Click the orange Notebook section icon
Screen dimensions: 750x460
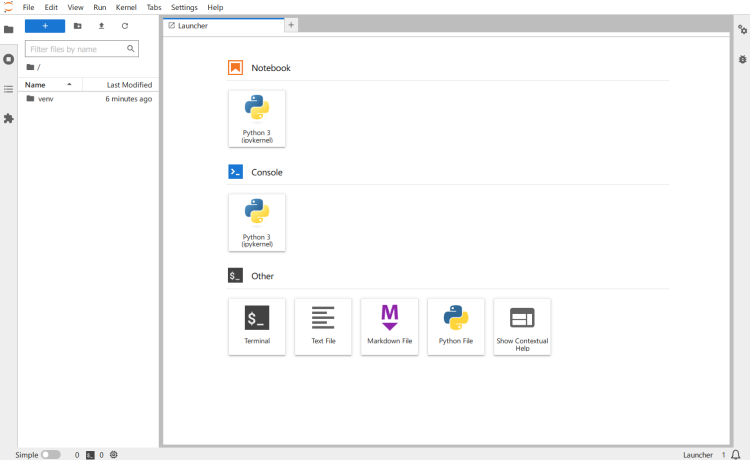tap(235, 68)
